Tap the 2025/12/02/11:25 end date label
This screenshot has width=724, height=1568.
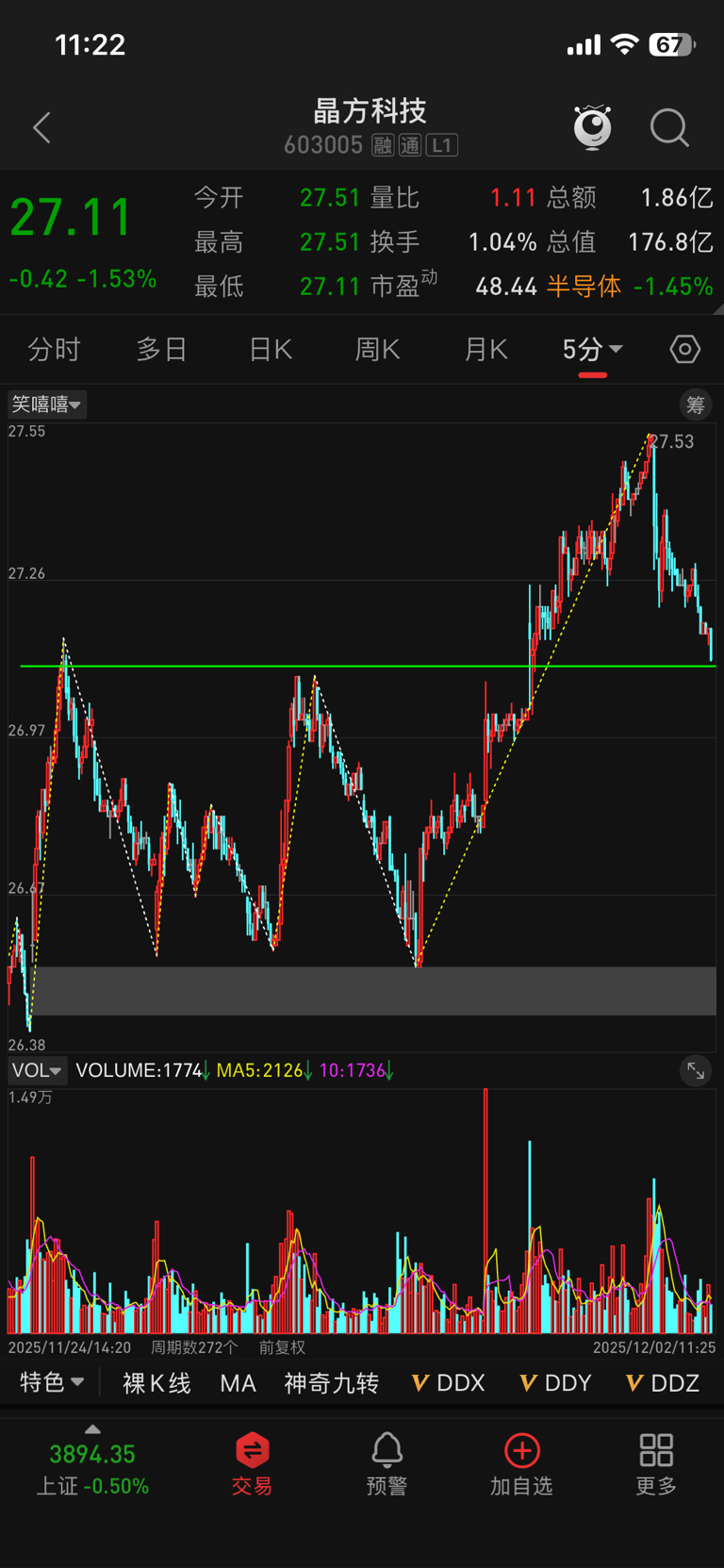654,1347
